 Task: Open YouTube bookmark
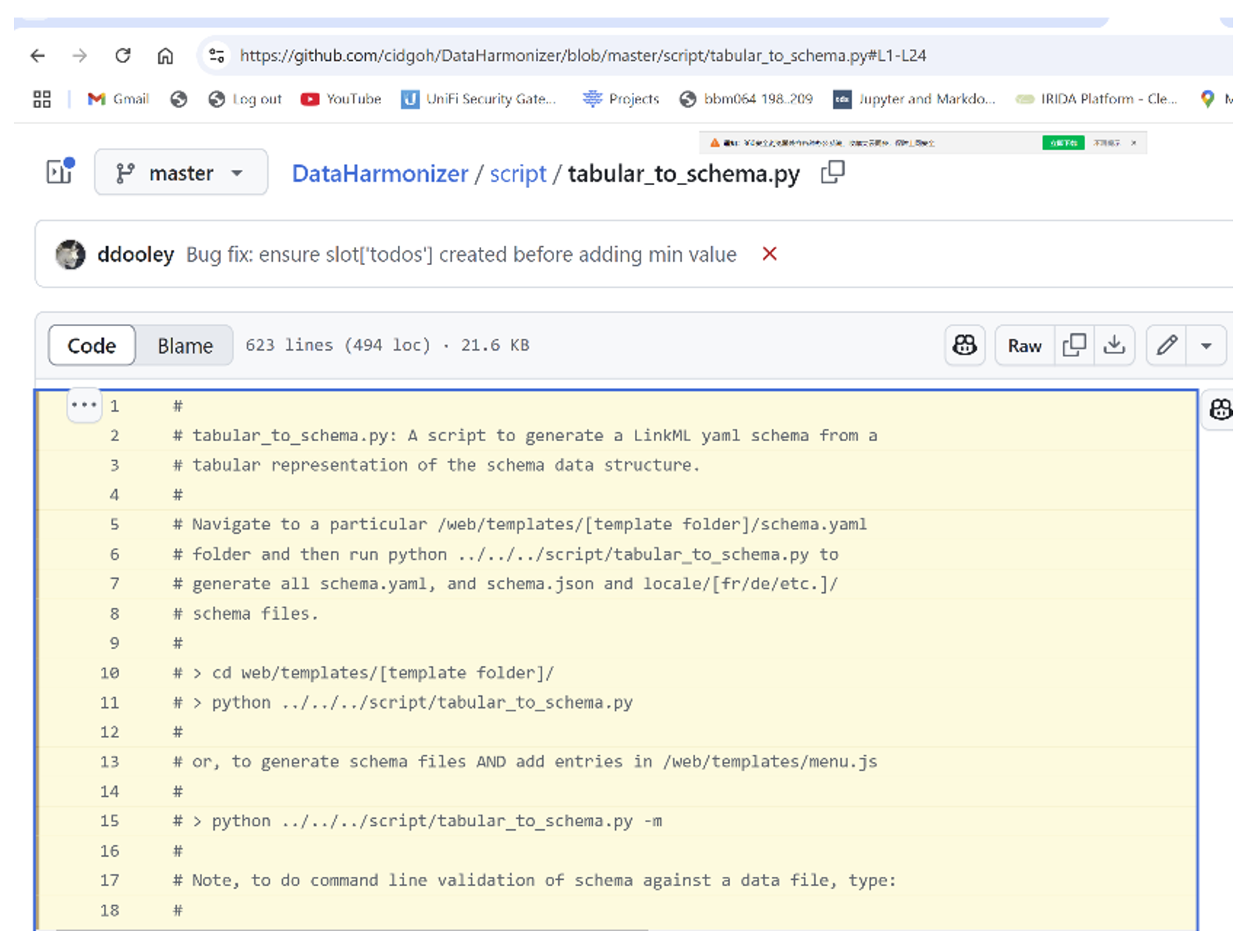pyautogui.click(x=341, y=99)
